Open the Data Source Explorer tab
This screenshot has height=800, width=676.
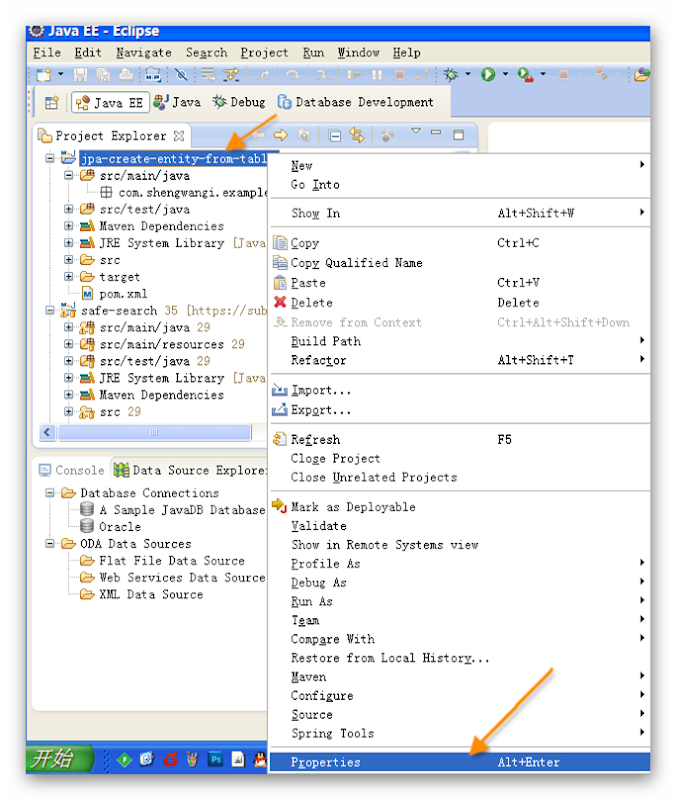click(x=190, y=470)
